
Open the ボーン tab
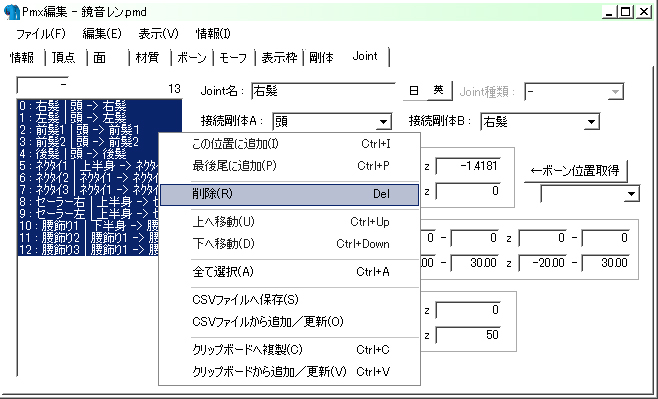[192, 57]
